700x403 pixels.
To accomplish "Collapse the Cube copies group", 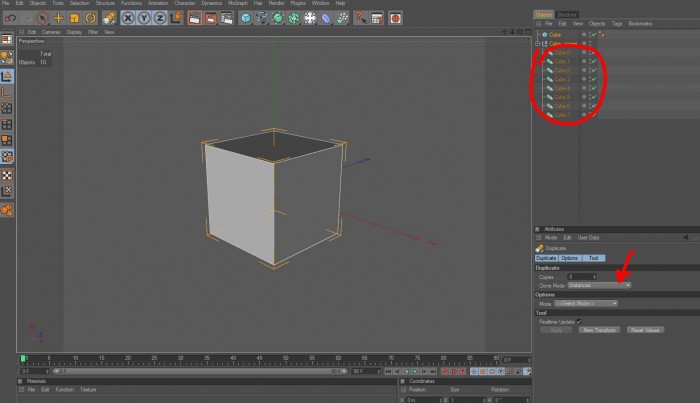I will [538, 43].
